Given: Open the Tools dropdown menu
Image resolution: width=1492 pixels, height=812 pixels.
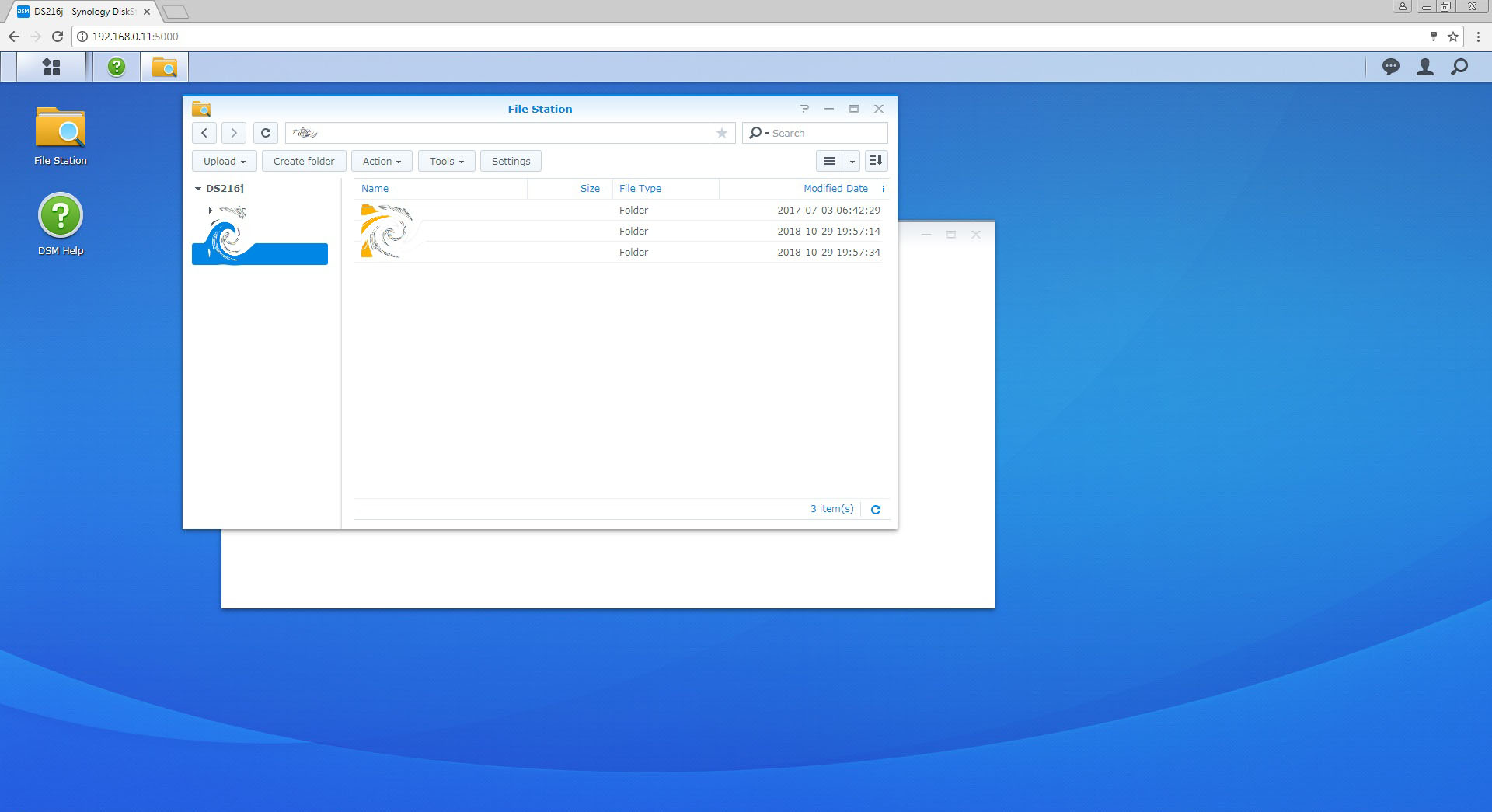Looking at the screenshot, I should [x=447, y=161].
